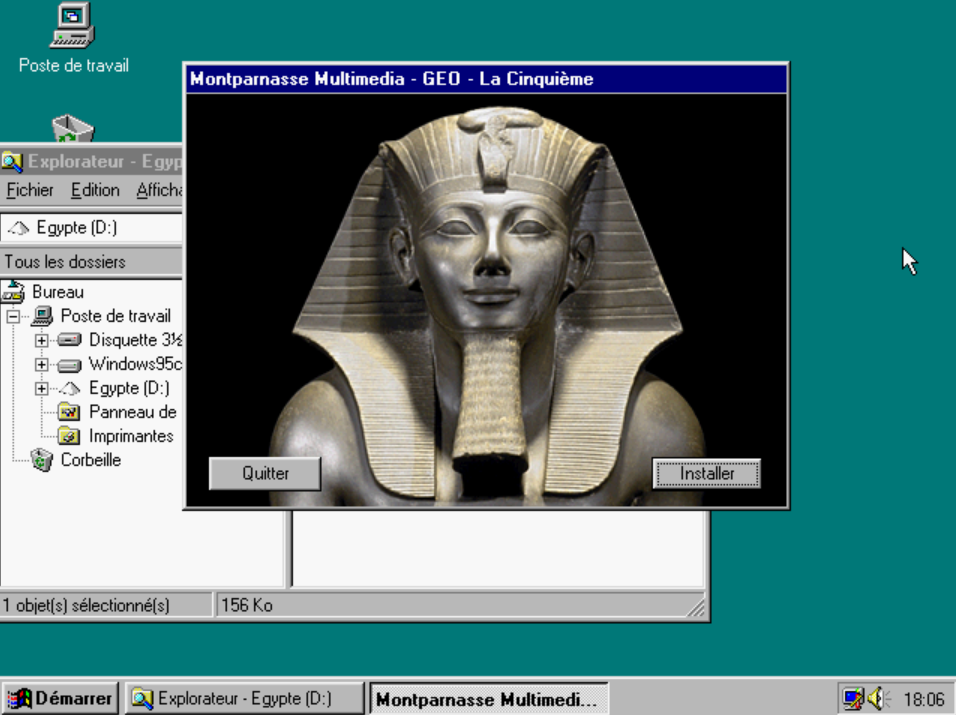This screenshot has height=715, width=956.
Task: Select the Disquette floppy drive icon
Action: (x=70, y=340)
